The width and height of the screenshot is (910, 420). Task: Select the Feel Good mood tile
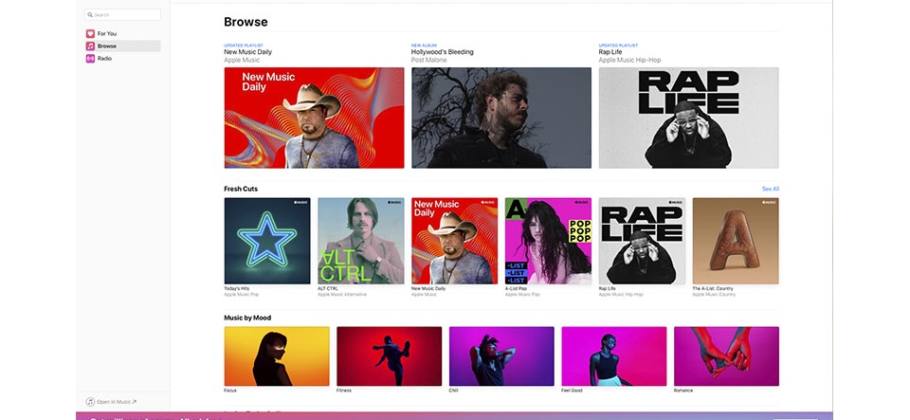[x=614, y=356]
